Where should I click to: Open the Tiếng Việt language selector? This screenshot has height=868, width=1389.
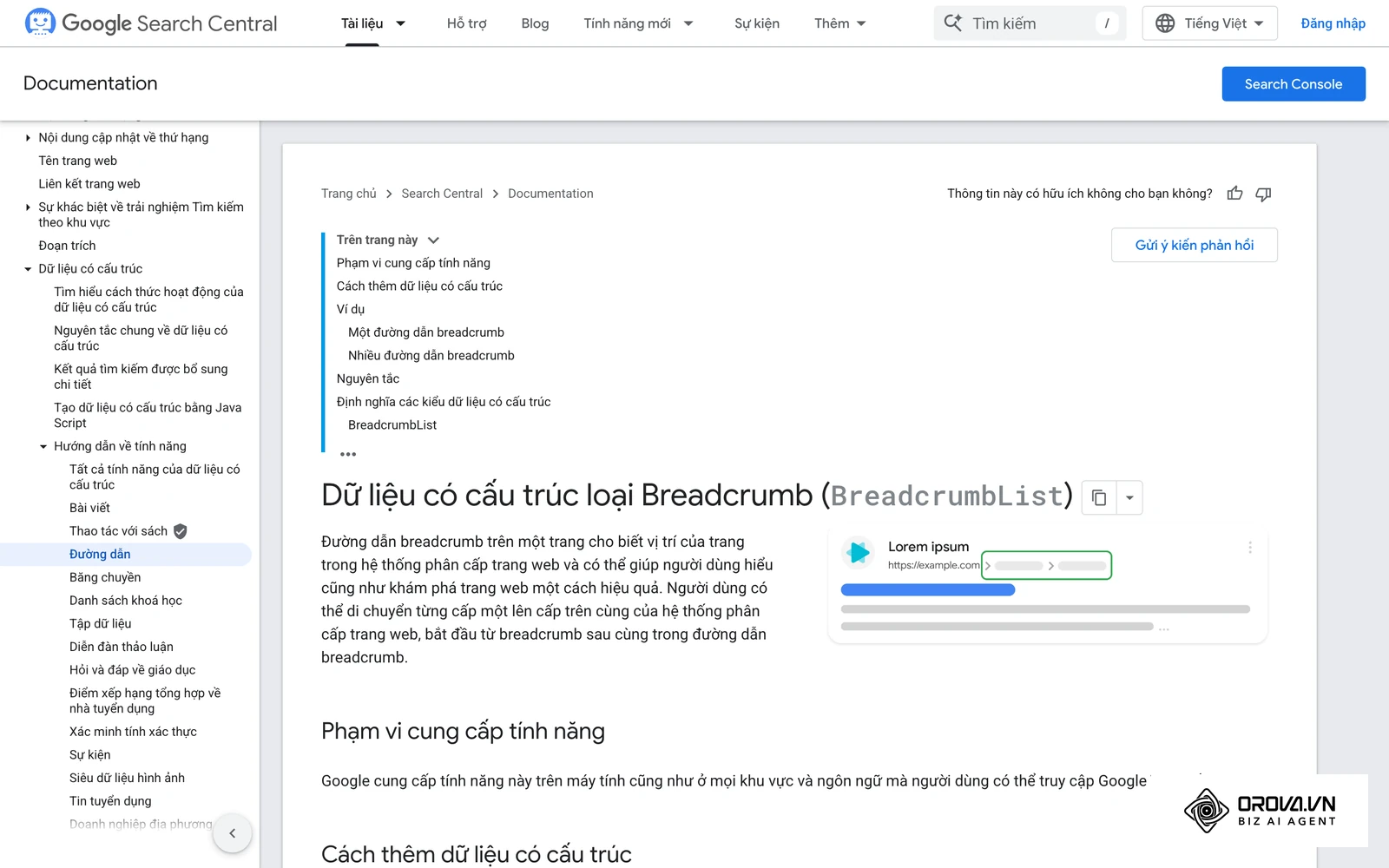[1210, 23]
